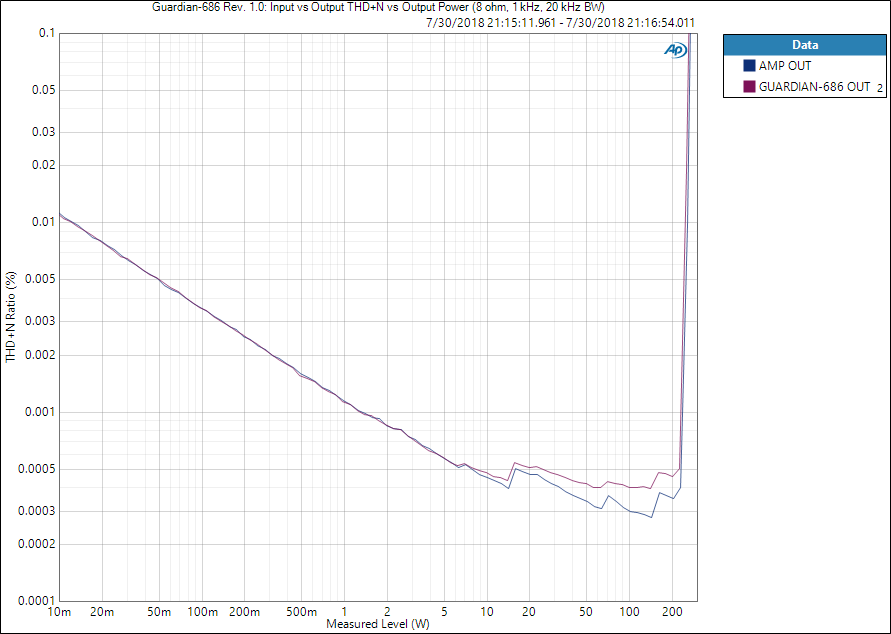The image size is (891, 634).
Task: Click the 50m tick on the X axis
Action: point(159,612)
